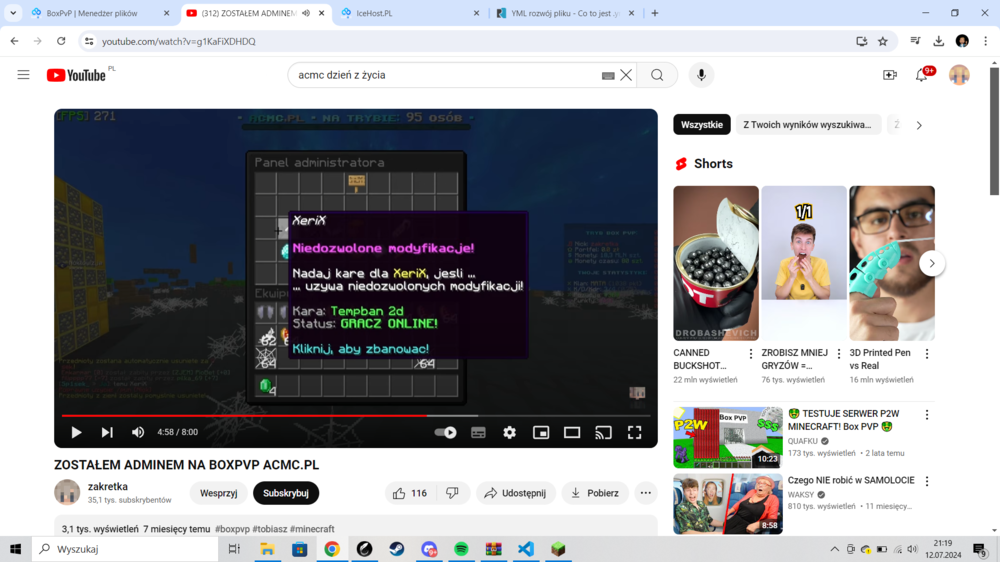Click the Wesprzyj button
Image resolution: width=1000 pixels, height=562 pixels.
pyautogui.click(x=219, y=493)
